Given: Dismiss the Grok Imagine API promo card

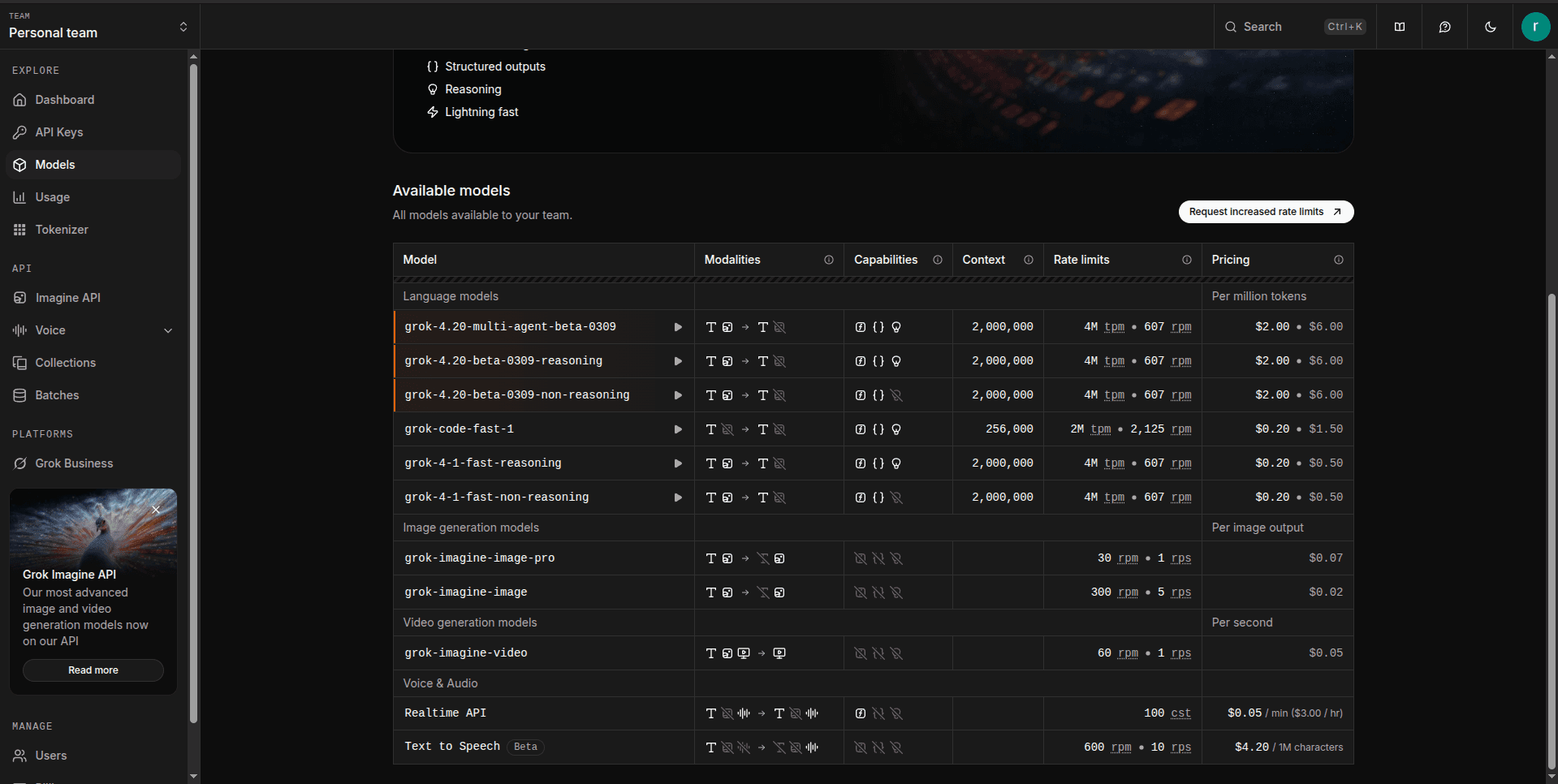Looking at the screenshot, I should (156, 510).
